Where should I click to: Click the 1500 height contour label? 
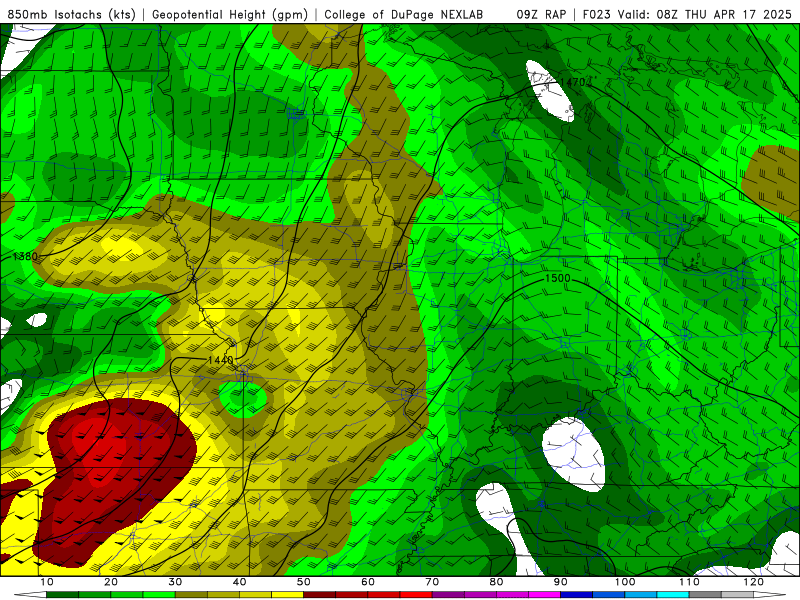coord(558,278)
